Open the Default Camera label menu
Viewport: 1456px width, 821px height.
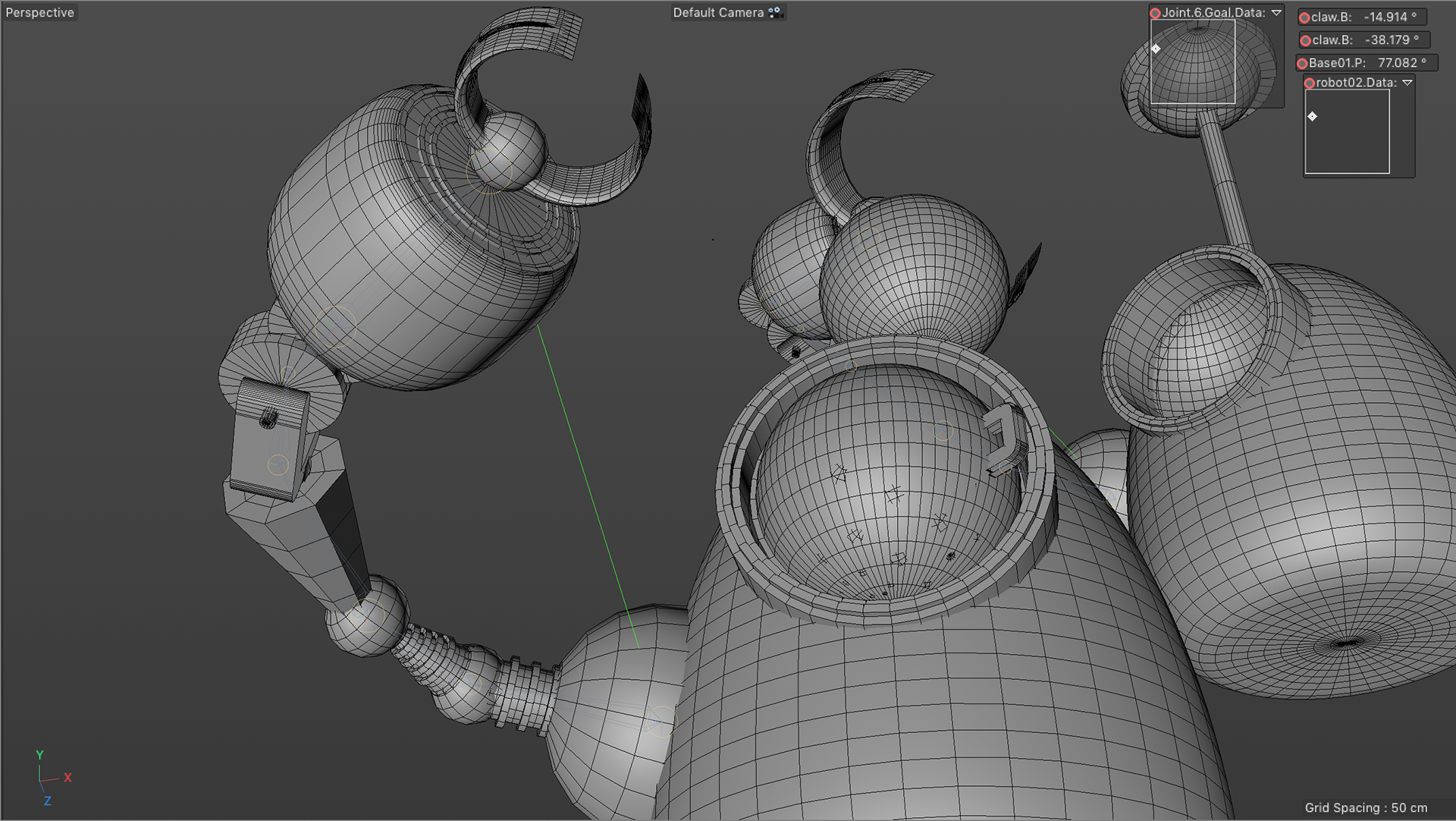tap(718, 12)
